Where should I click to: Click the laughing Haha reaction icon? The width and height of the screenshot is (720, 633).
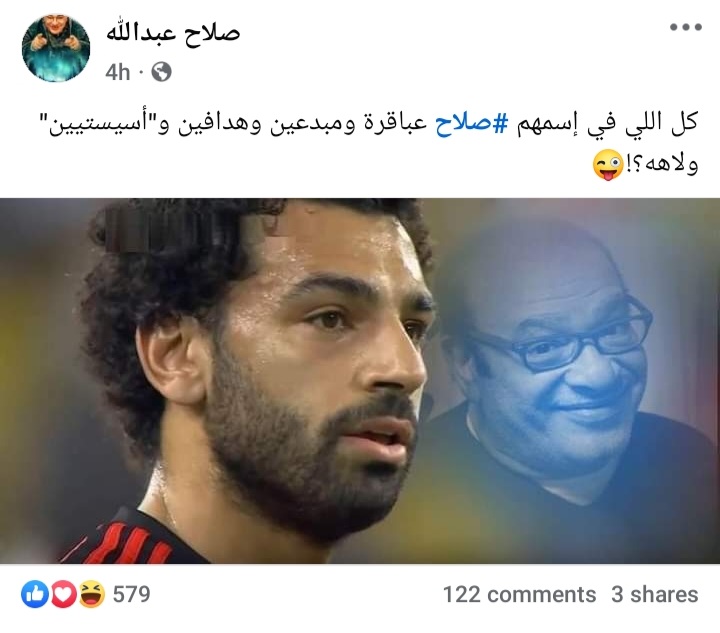(x=91, y=594)
